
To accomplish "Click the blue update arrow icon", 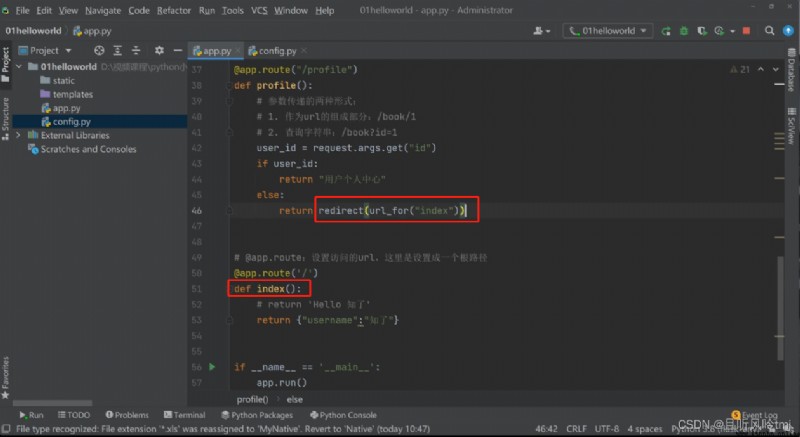I will pyautogui.click(x=788, y=31).
